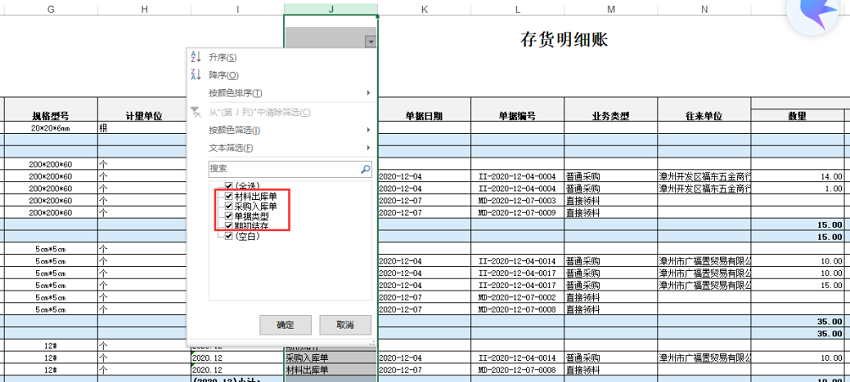Viewport: 850px width, 382px height.
Task: Choose 升序(S) sort option
Action: [x=223, y=57]
